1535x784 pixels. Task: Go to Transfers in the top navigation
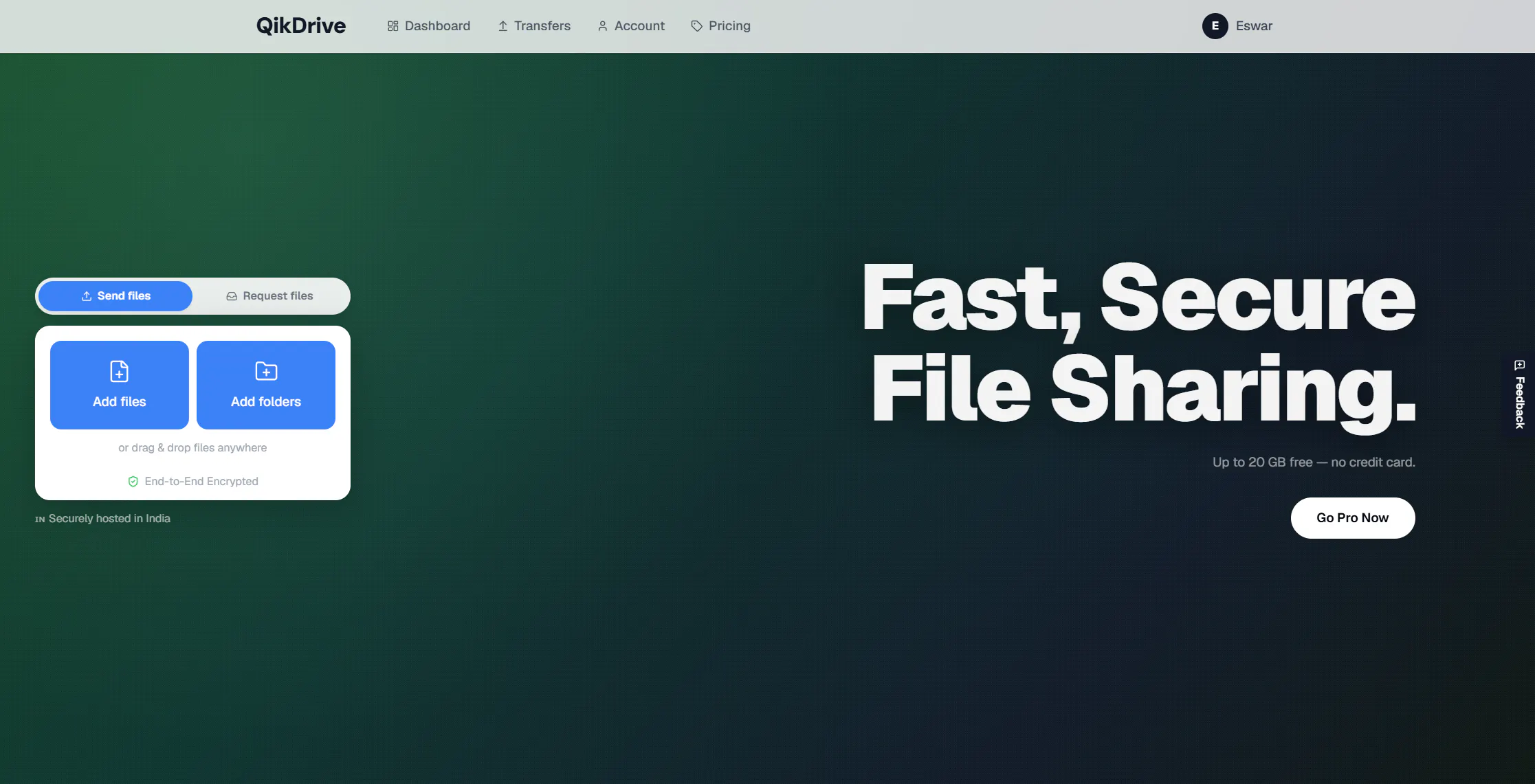coord(534,26)
